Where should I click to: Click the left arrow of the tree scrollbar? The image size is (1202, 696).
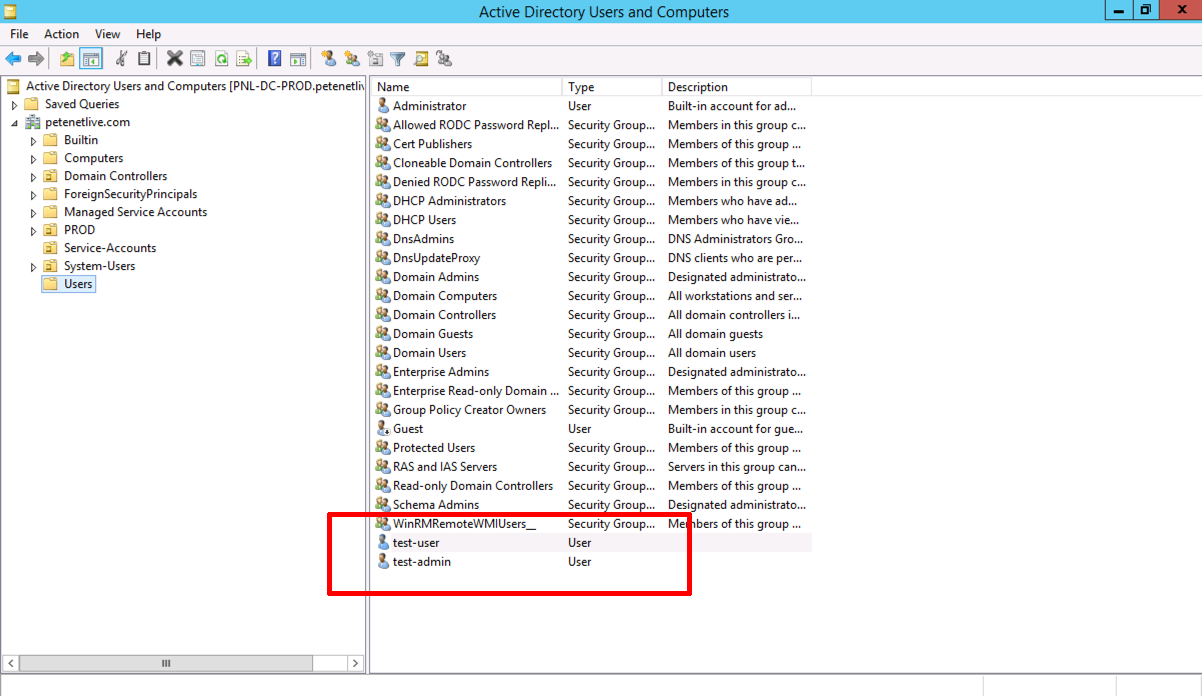click(x=12, y=663)
